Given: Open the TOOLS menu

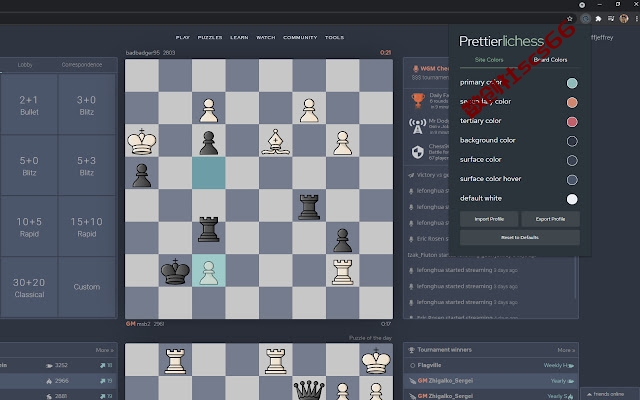Looking at the screenshot, I should coord(334,38).
